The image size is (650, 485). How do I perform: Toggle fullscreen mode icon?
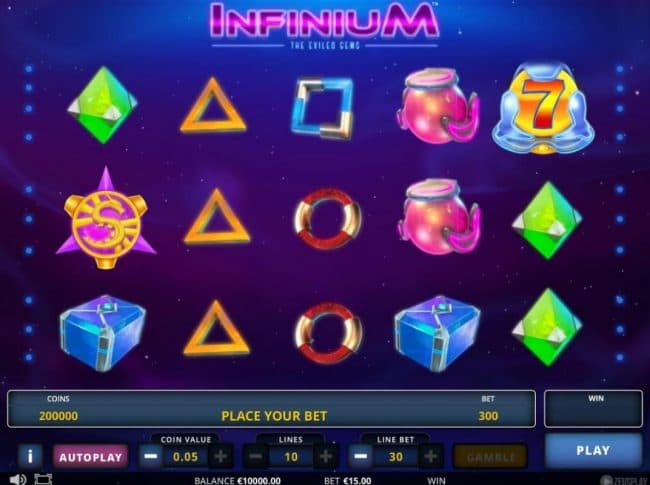coord(43,479)
